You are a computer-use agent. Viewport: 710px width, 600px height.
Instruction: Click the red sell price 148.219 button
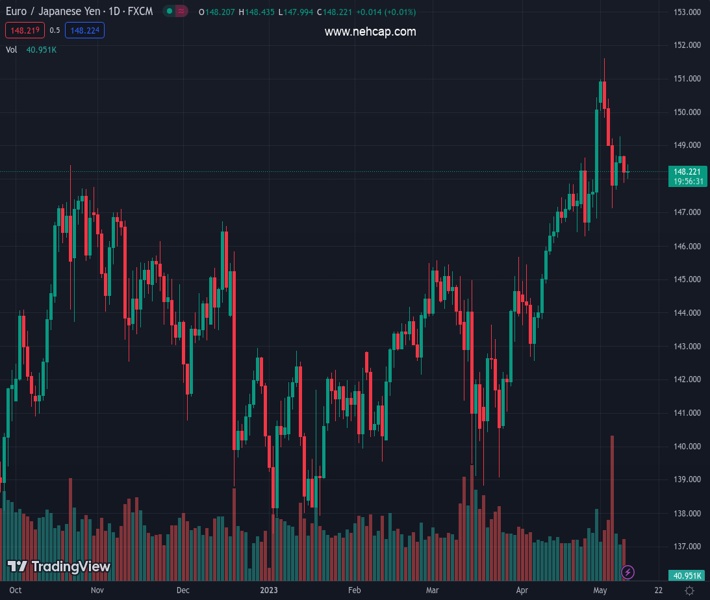(x=24, y=30)
